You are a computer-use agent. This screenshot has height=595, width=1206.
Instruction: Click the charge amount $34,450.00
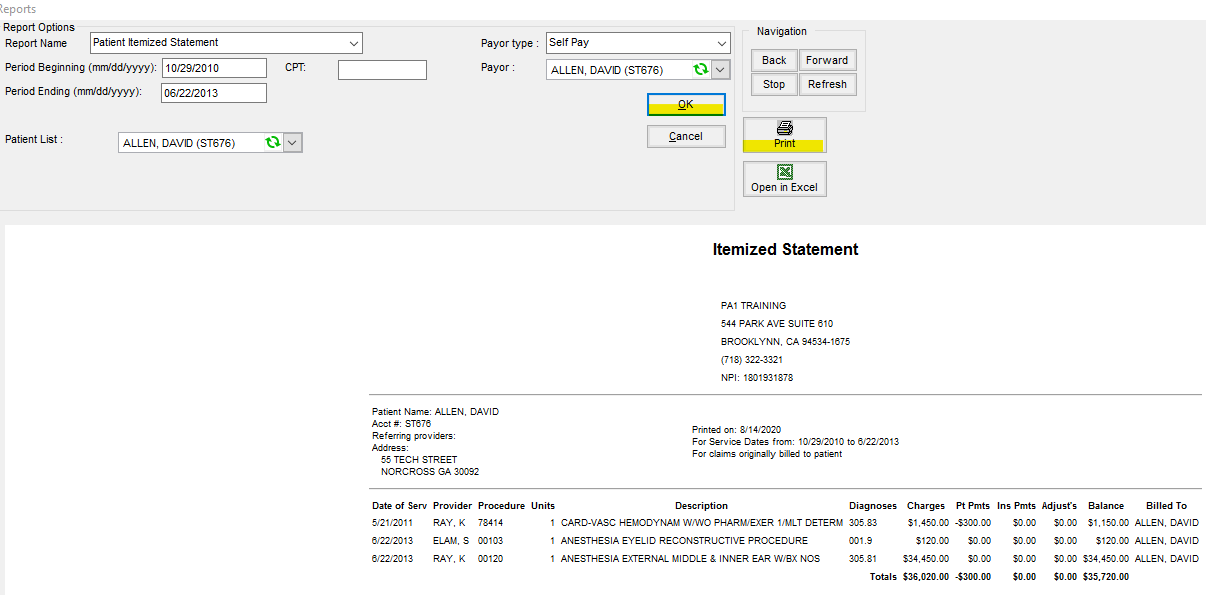point(925,558)
